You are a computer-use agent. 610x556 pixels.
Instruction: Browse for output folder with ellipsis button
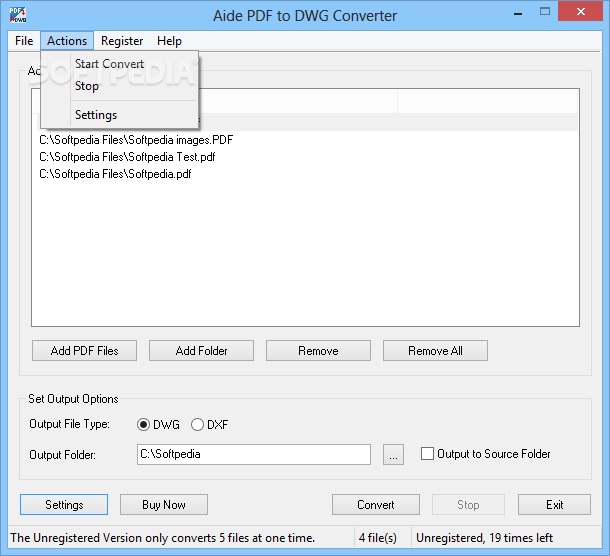click(x=393, y=455)
